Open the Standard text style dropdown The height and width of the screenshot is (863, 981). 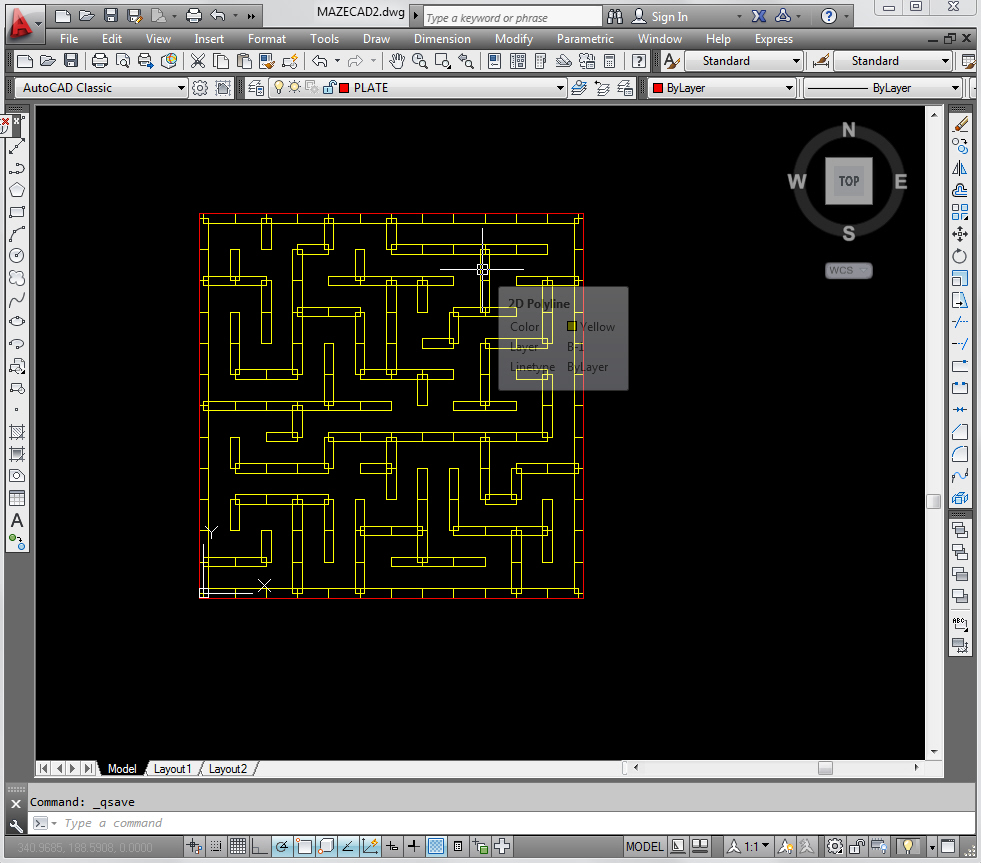(744, 61)
